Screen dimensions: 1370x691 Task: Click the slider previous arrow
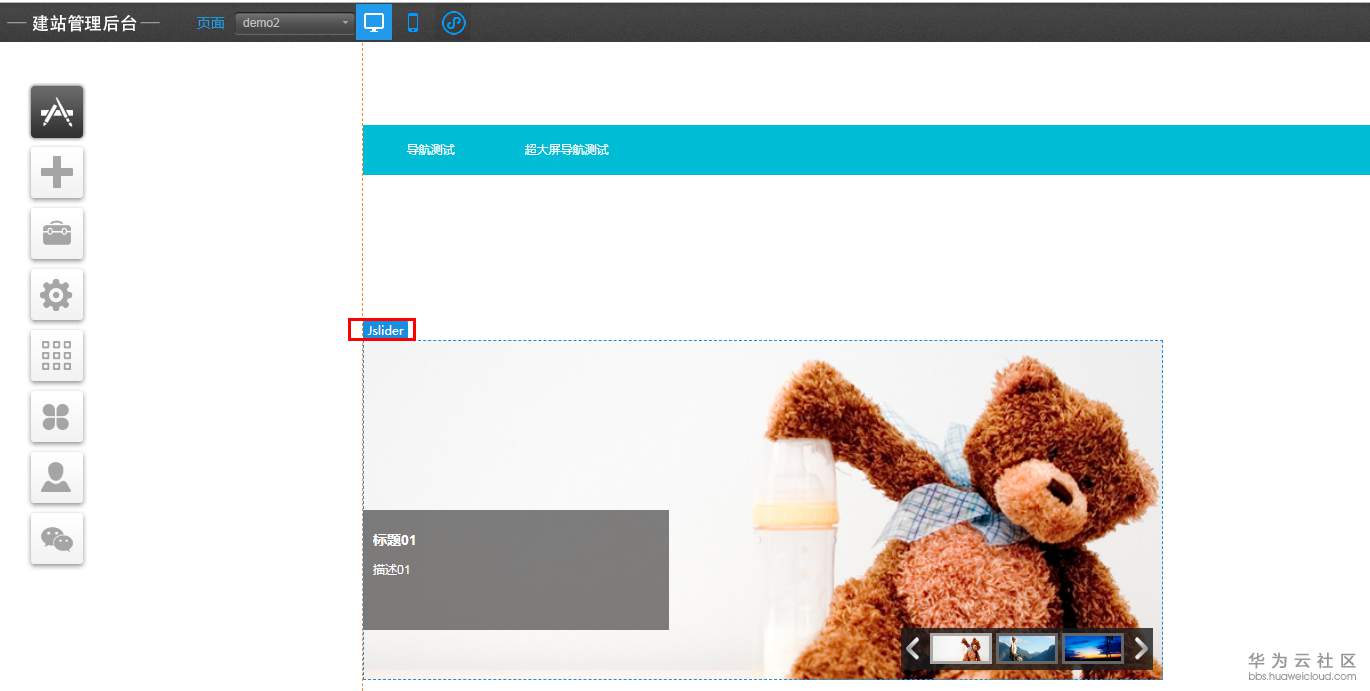tap(912, 649)
